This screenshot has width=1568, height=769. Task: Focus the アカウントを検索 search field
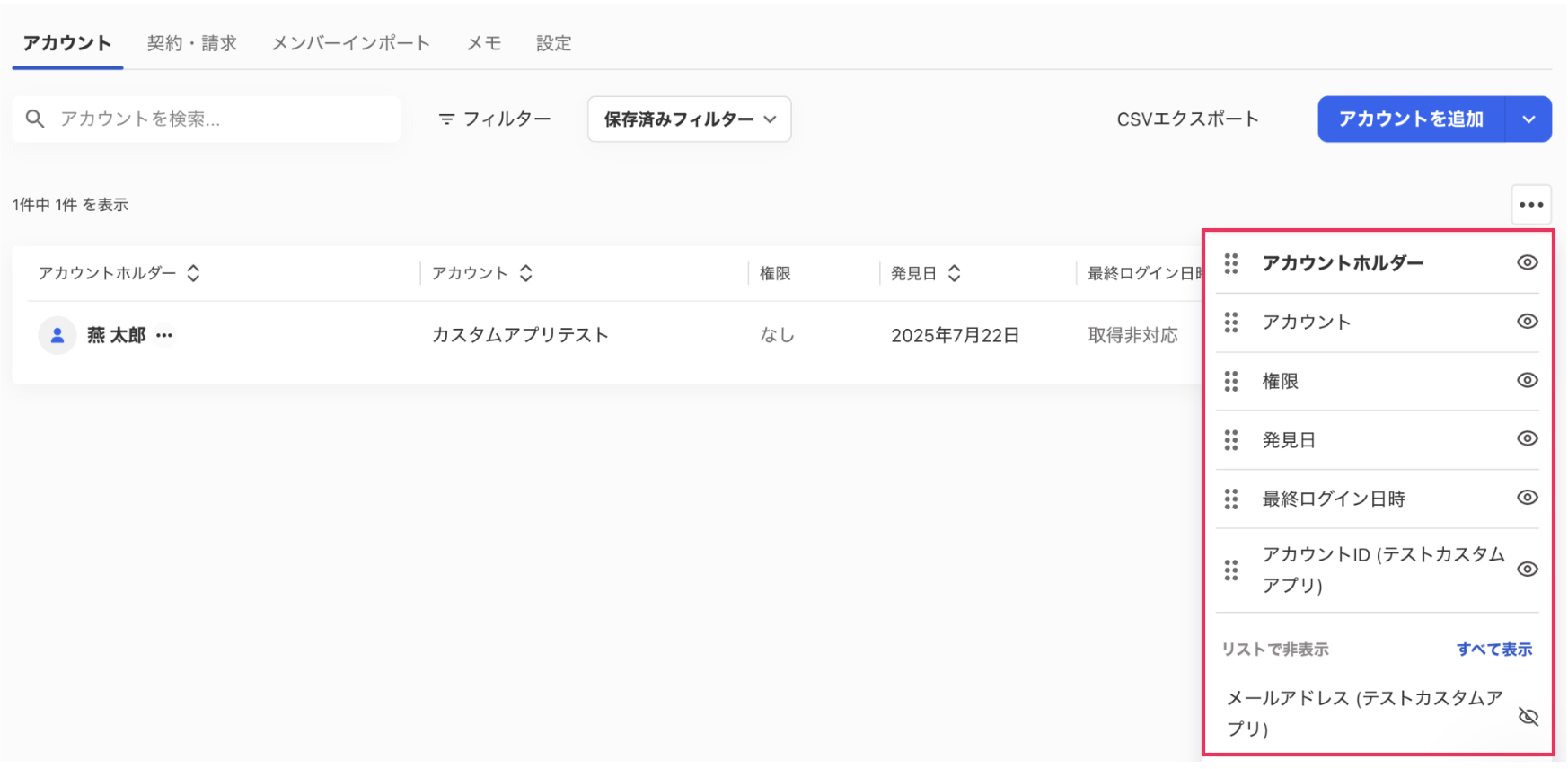click(x=207, y=119)
